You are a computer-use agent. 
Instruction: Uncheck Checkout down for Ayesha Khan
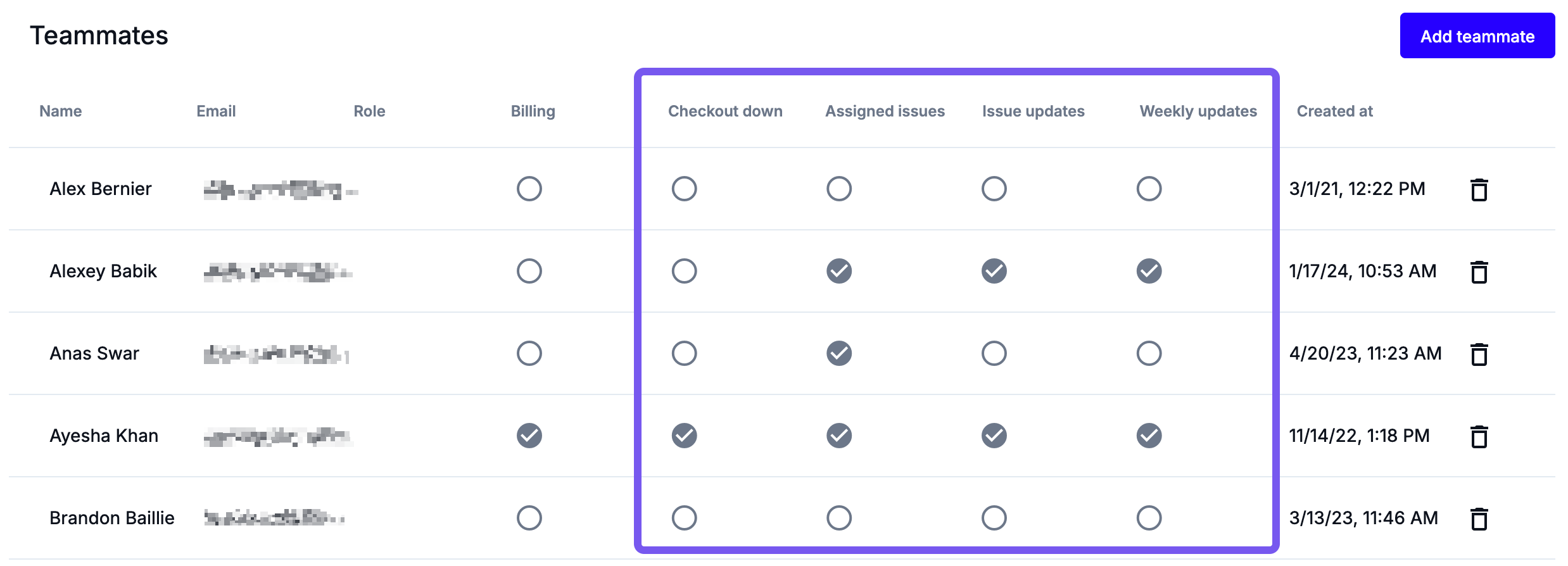coord(684,436)
